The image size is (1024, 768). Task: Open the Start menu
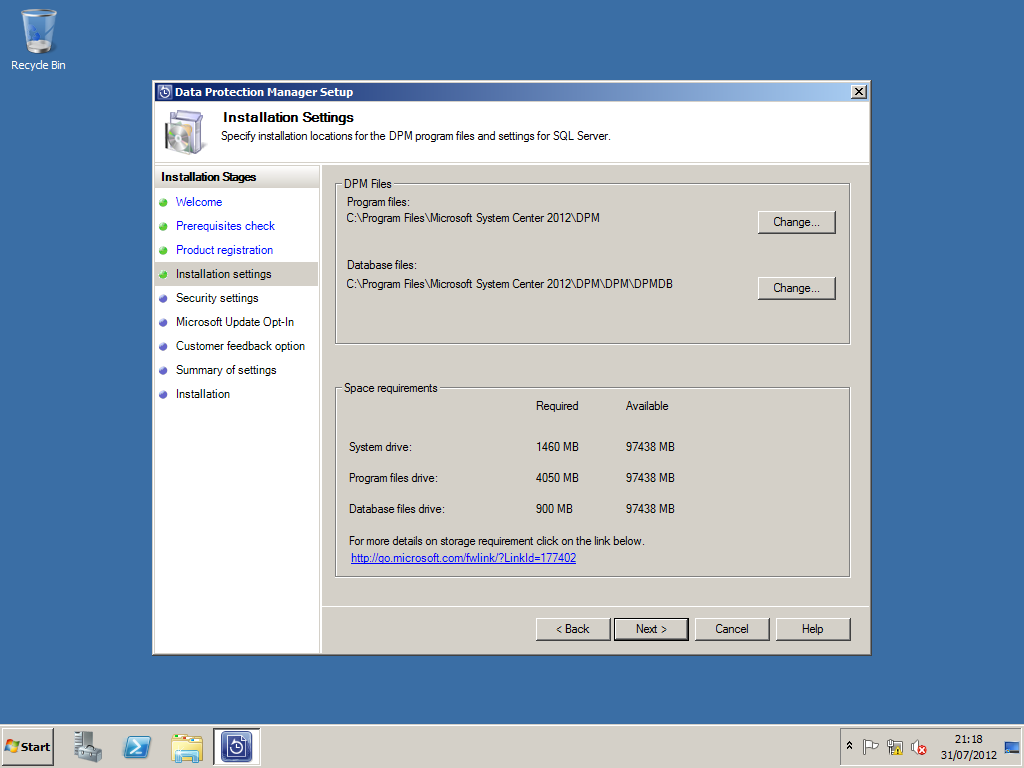point(27,746)
